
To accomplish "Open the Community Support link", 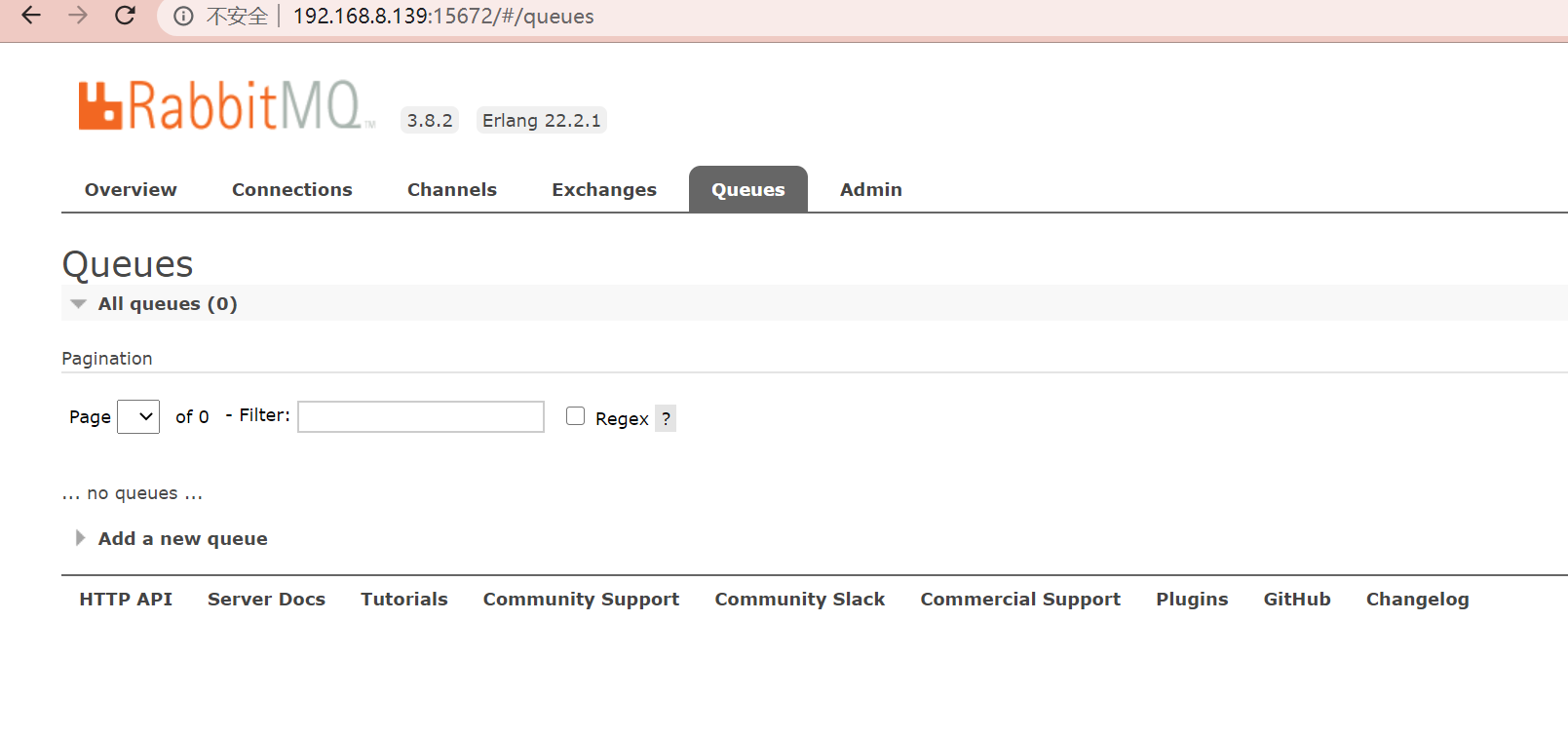I will click(581, 600).
